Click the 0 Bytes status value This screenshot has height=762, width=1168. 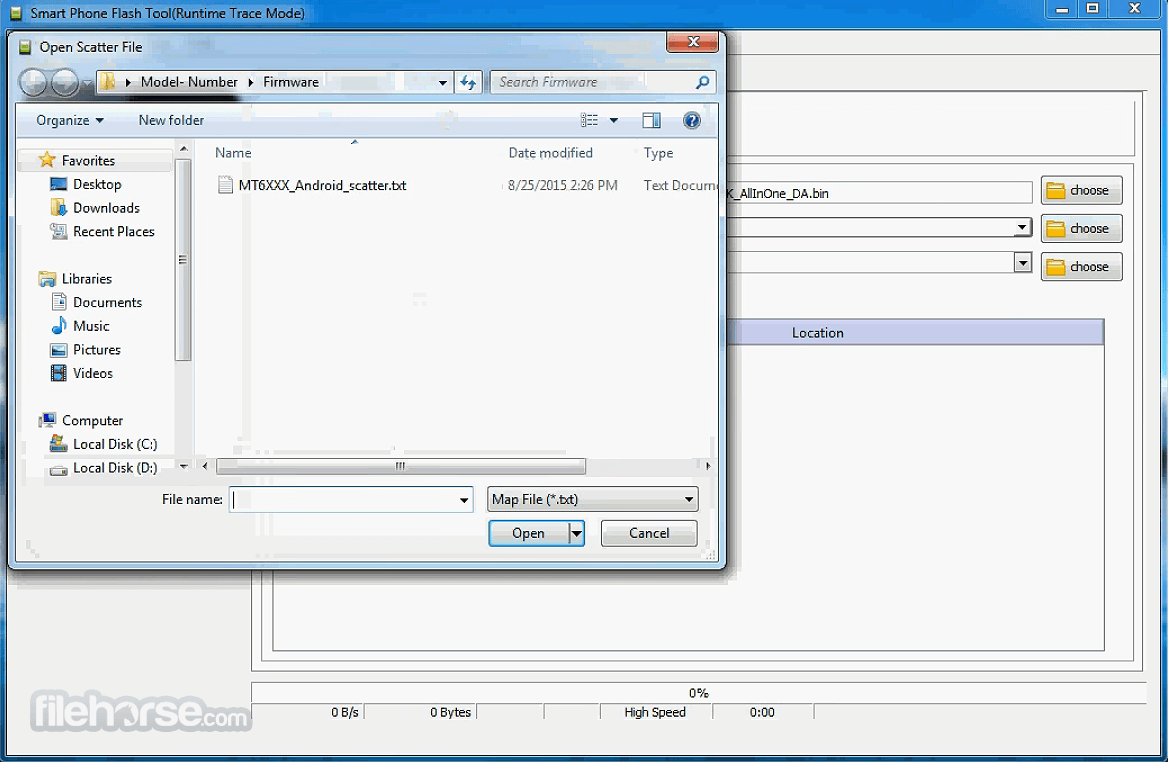click(451, 712)
